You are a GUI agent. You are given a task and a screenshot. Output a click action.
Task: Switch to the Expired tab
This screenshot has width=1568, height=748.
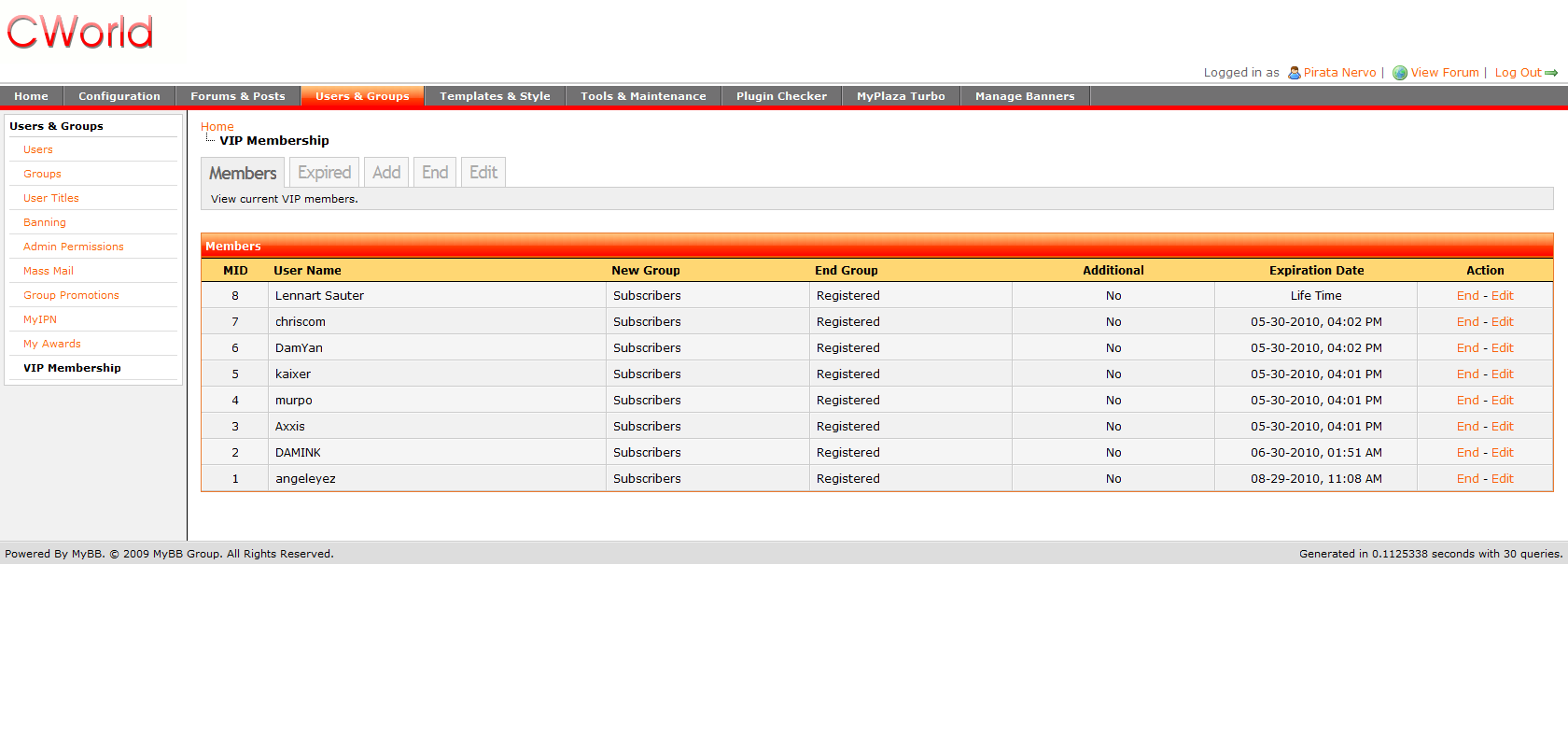324,173
